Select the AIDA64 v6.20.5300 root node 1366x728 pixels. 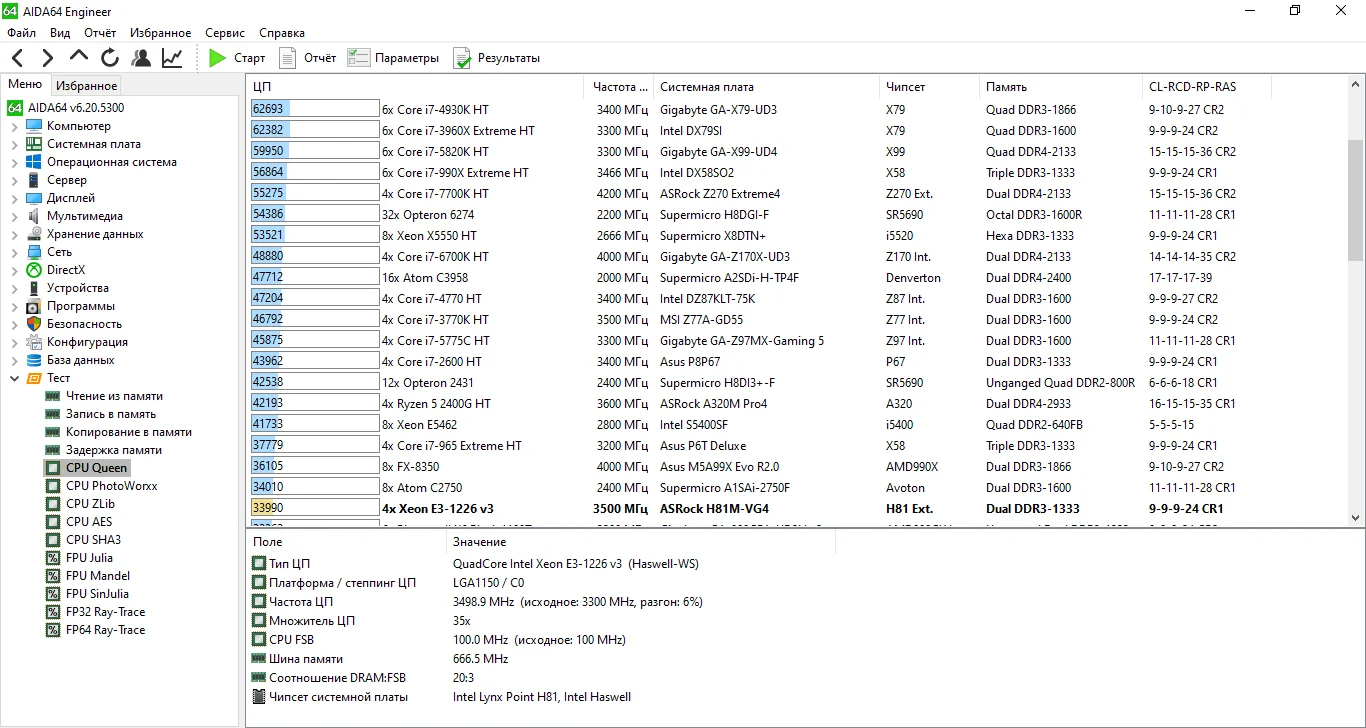[76, 108]
